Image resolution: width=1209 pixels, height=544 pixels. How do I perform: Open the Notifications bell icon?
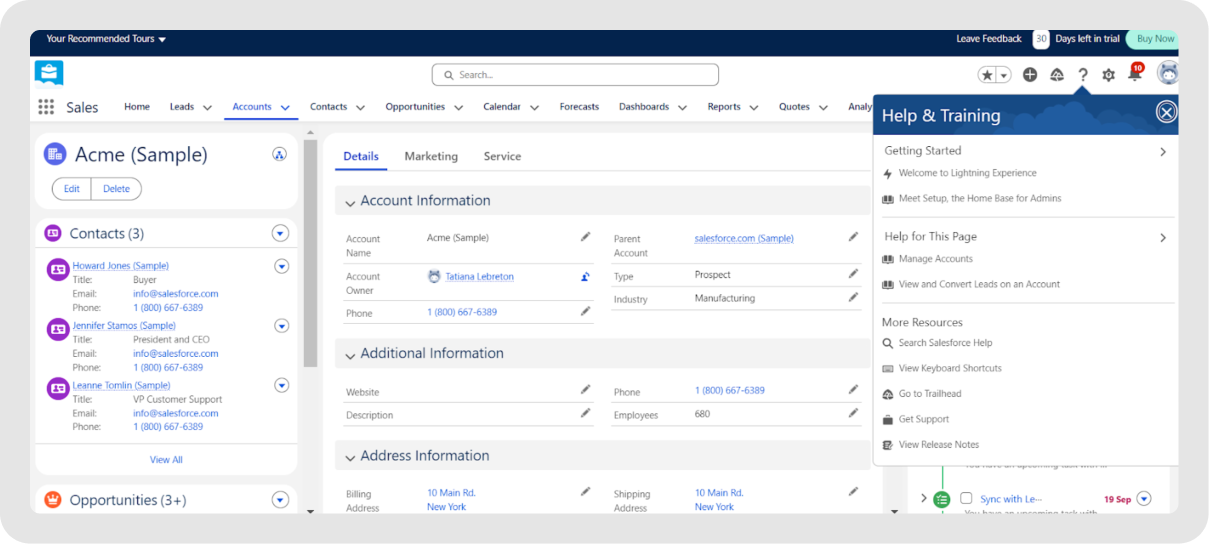[x=1135, y=73]
